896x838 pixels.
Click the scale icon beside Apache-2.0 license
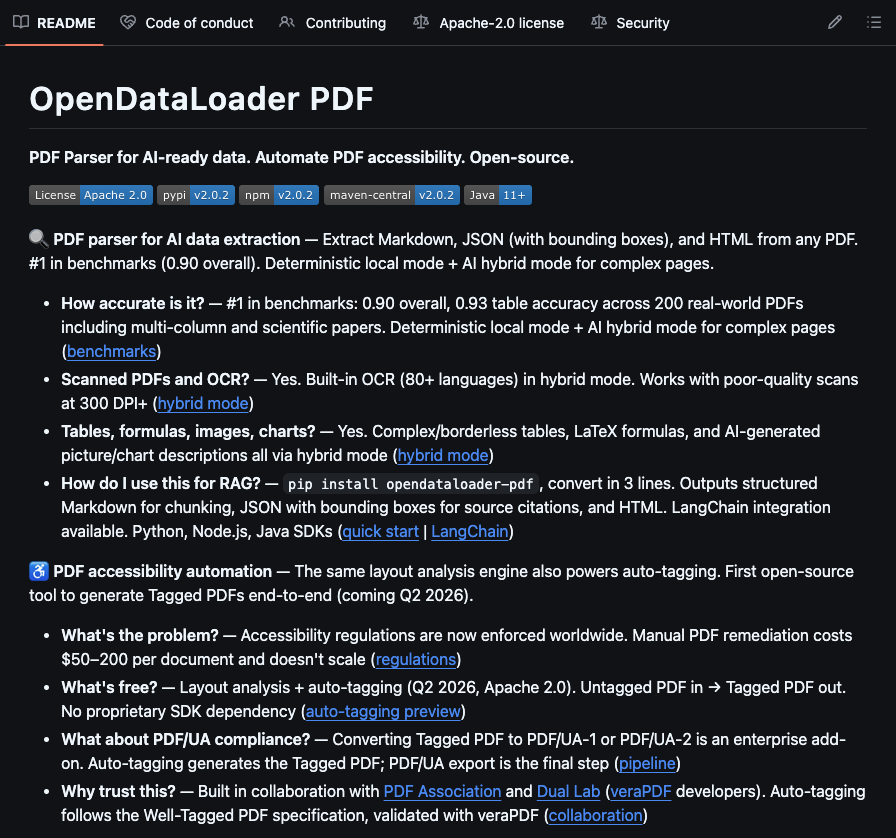click(x=421, y=22)
